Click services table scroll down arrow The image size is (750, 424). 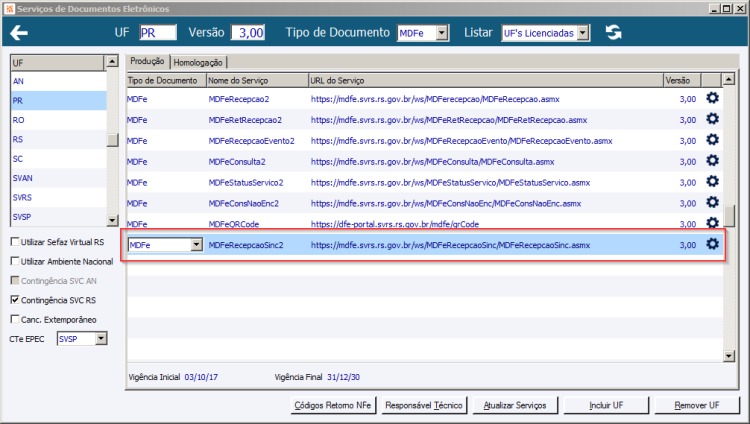point(728,356)
